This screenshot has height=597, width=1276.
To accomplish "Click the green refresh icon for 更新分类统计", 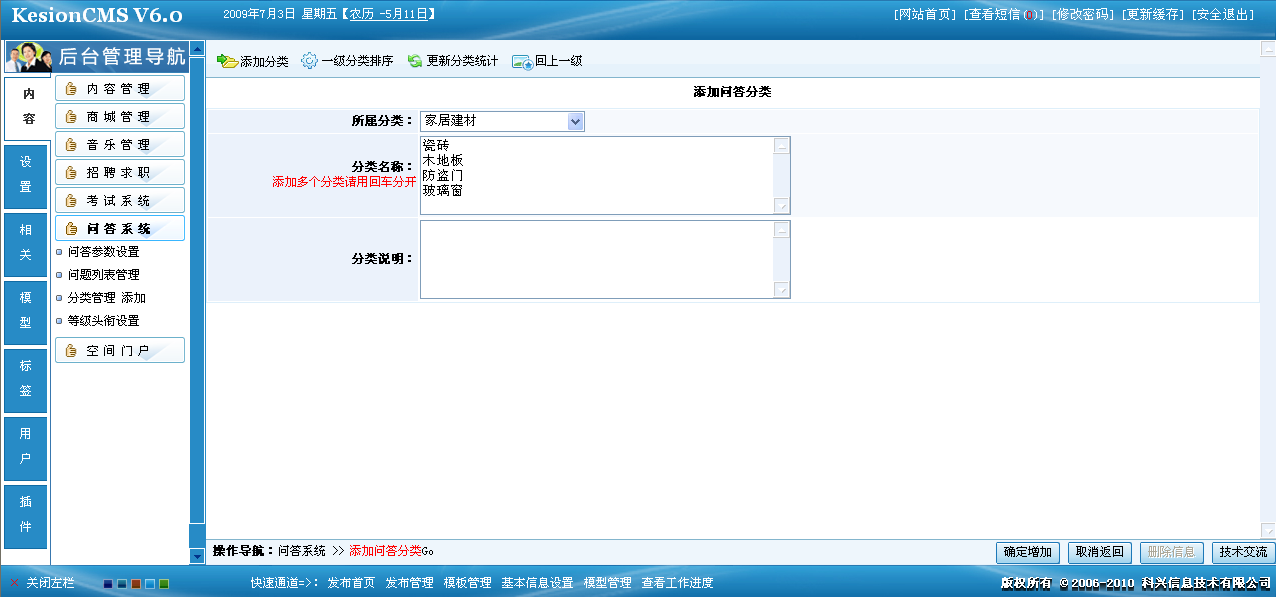I will tap(415, 61).
